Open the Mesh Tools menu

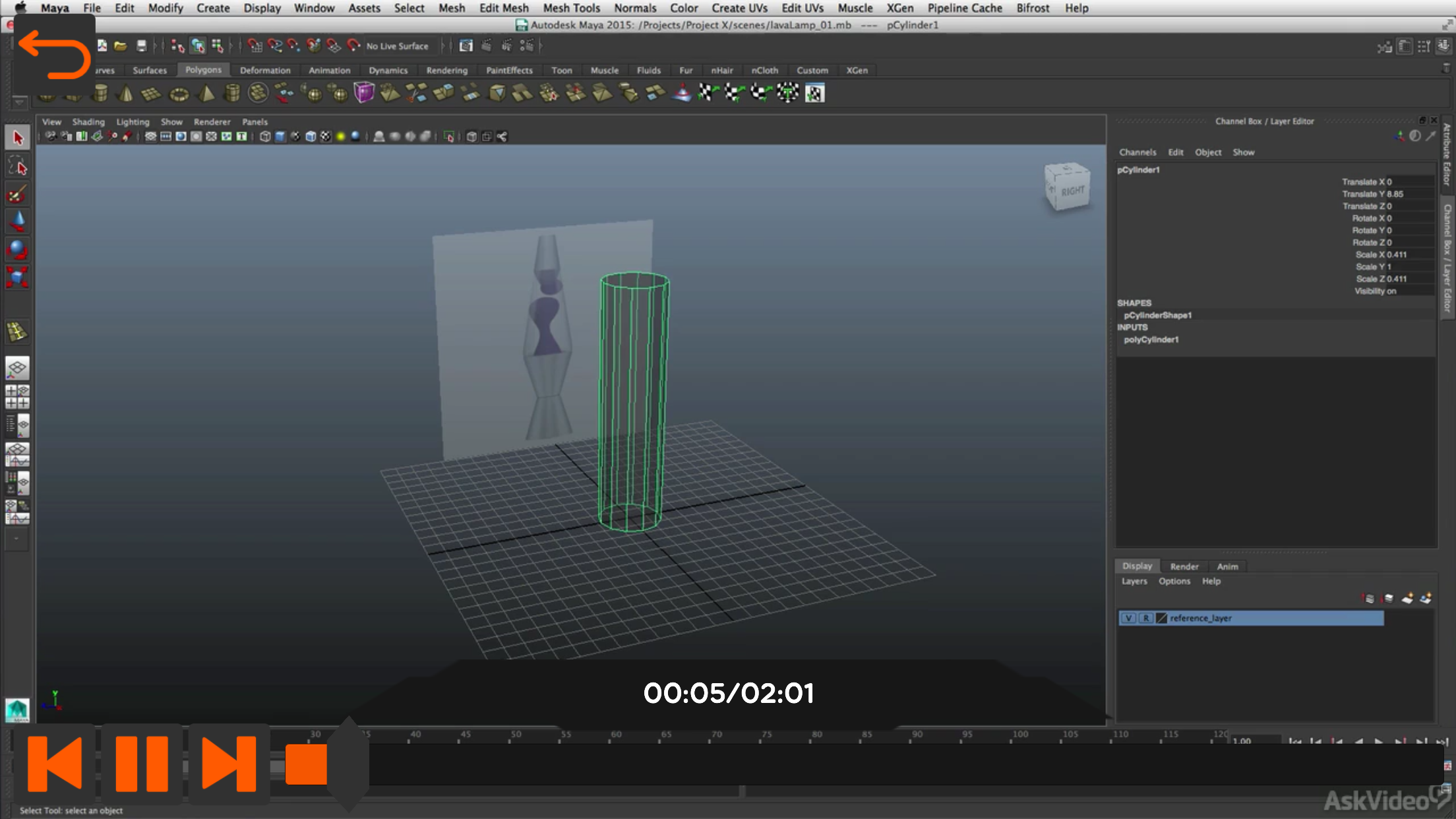(571, 8)
